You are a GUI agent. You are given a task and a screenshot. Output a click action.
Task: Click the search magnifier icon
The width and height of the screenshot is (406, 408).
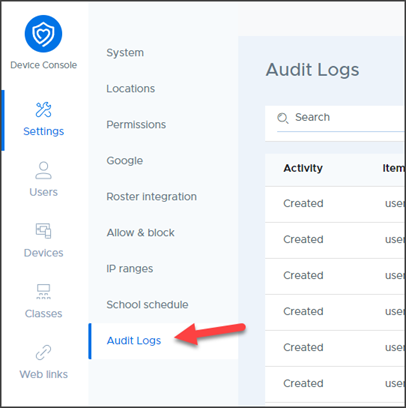[283, 118]
